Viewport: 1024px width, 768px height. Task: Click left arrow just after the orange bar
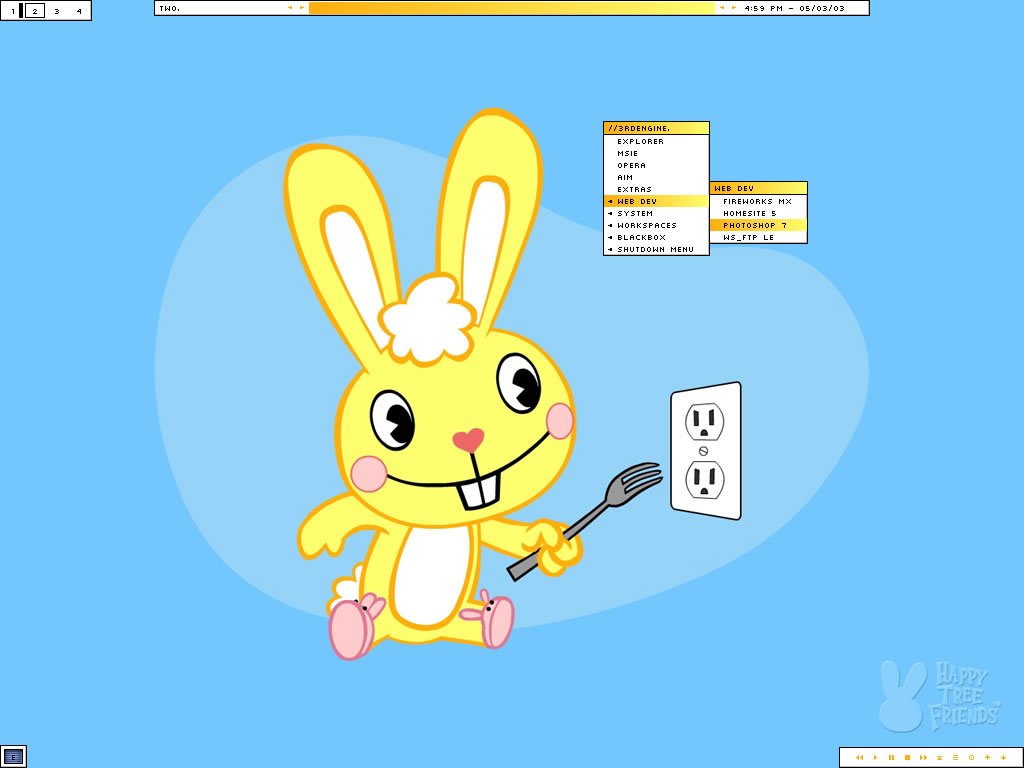point(722,8)
